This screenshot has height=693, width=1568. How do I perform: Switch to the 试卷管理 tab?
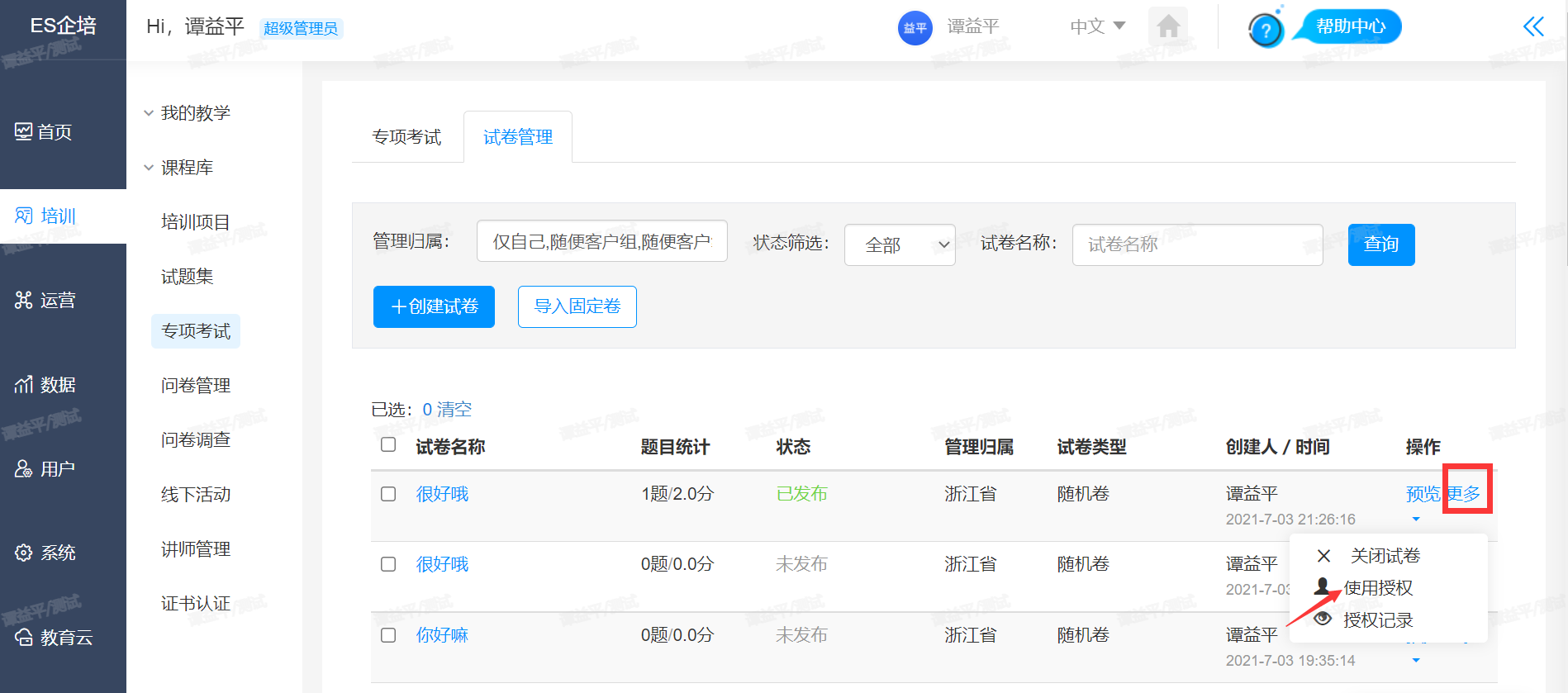[x=518, y=137]
